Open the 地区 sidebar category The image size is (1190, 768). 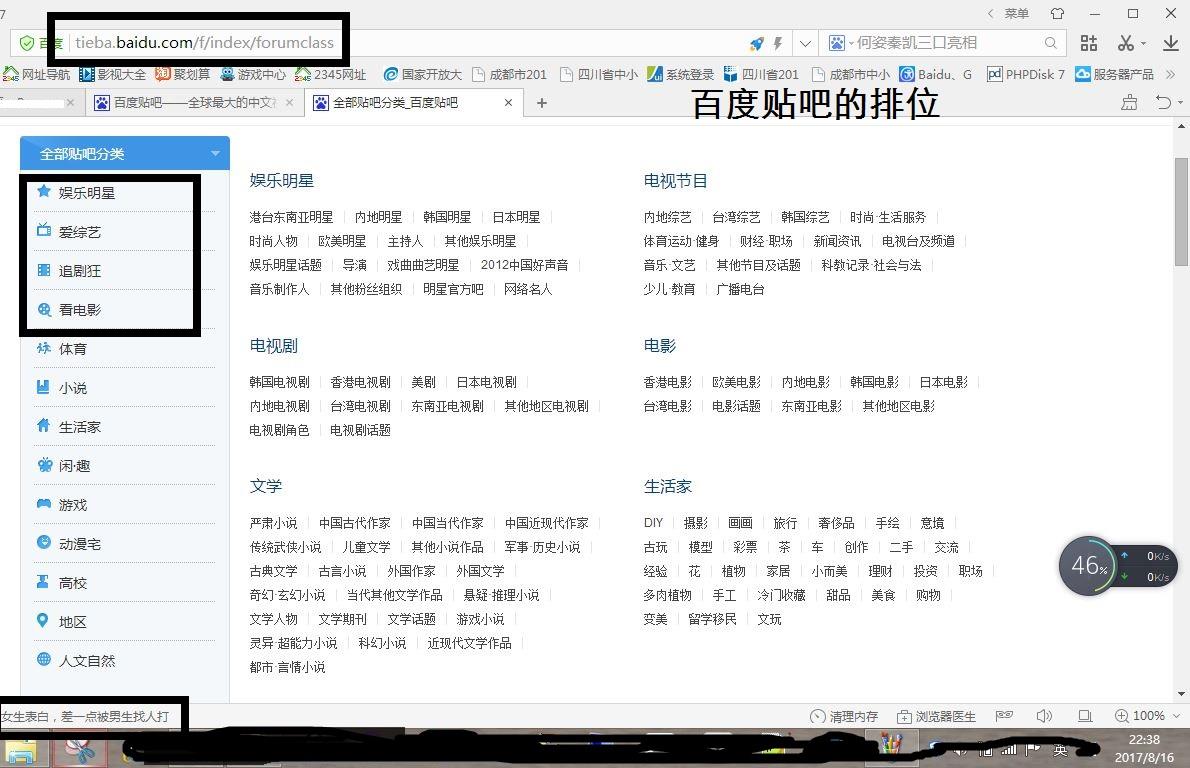73,622
